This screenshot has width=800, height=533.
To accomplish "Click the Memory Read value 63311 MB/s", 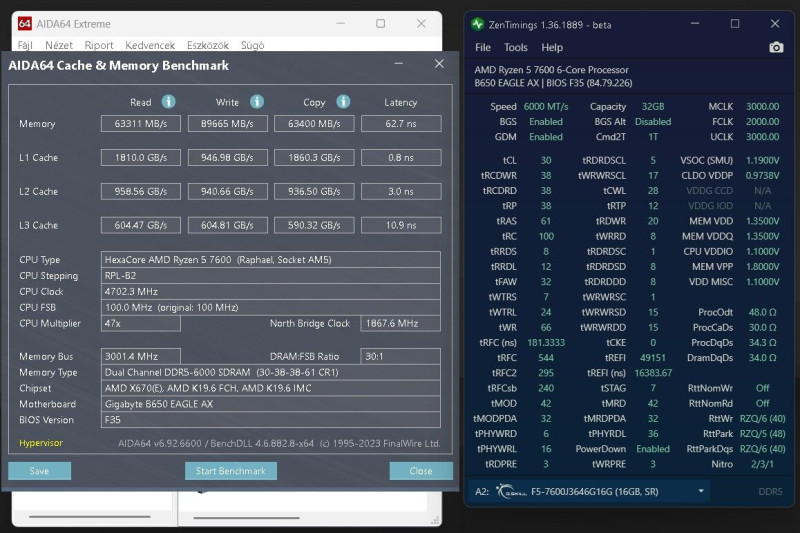I will pyautogui.click(x=141, y=123).
